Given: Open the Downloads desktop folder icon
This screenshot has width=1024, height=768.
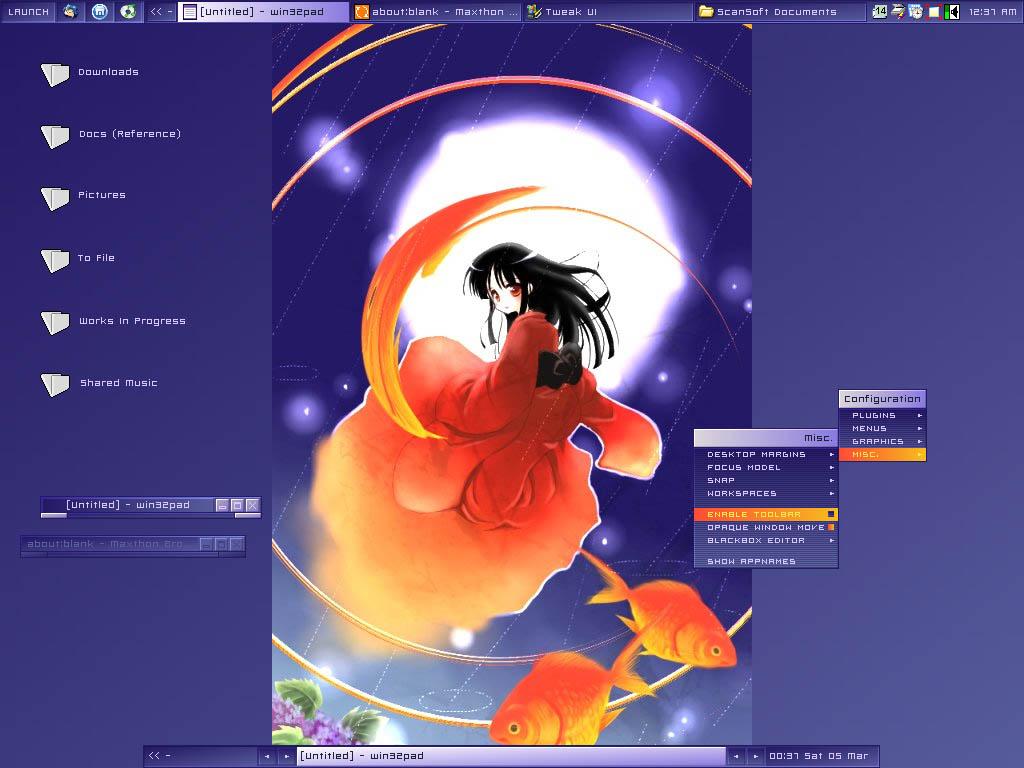Looking at the screenshot, I should [x=55, y=74].
